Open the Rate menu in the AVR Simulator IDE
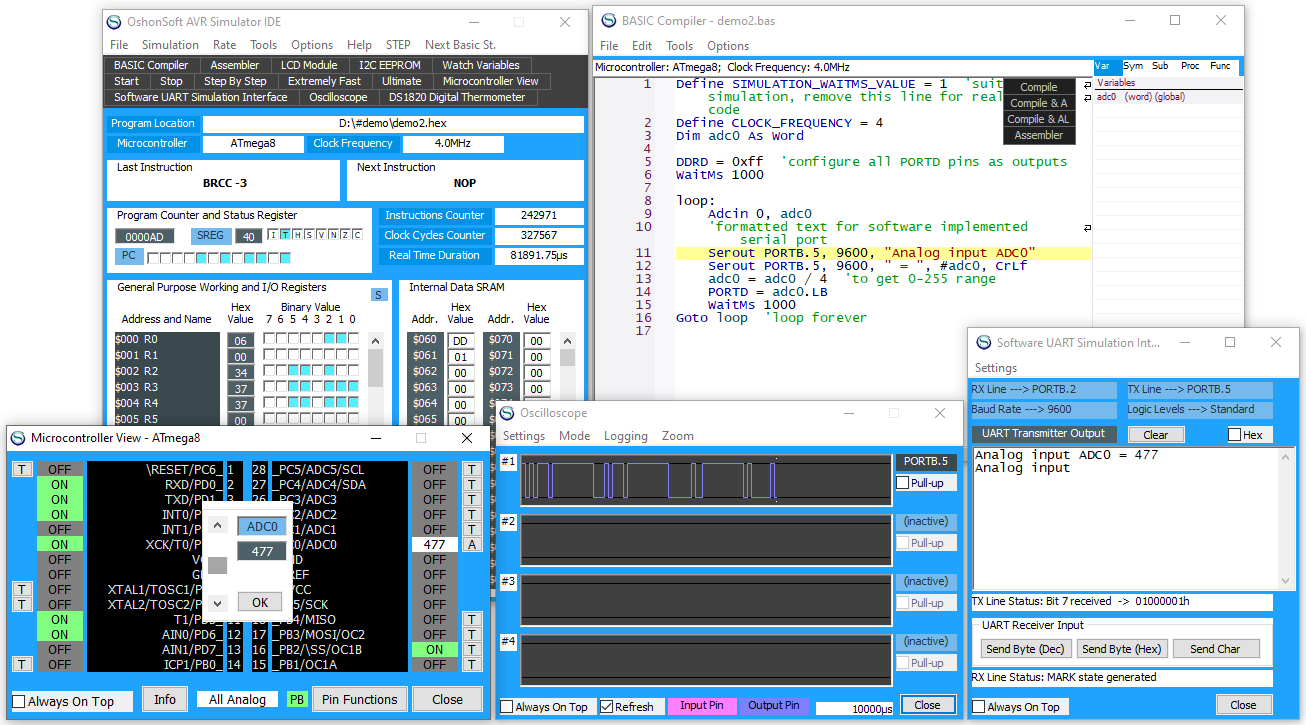 click(225, 45)
